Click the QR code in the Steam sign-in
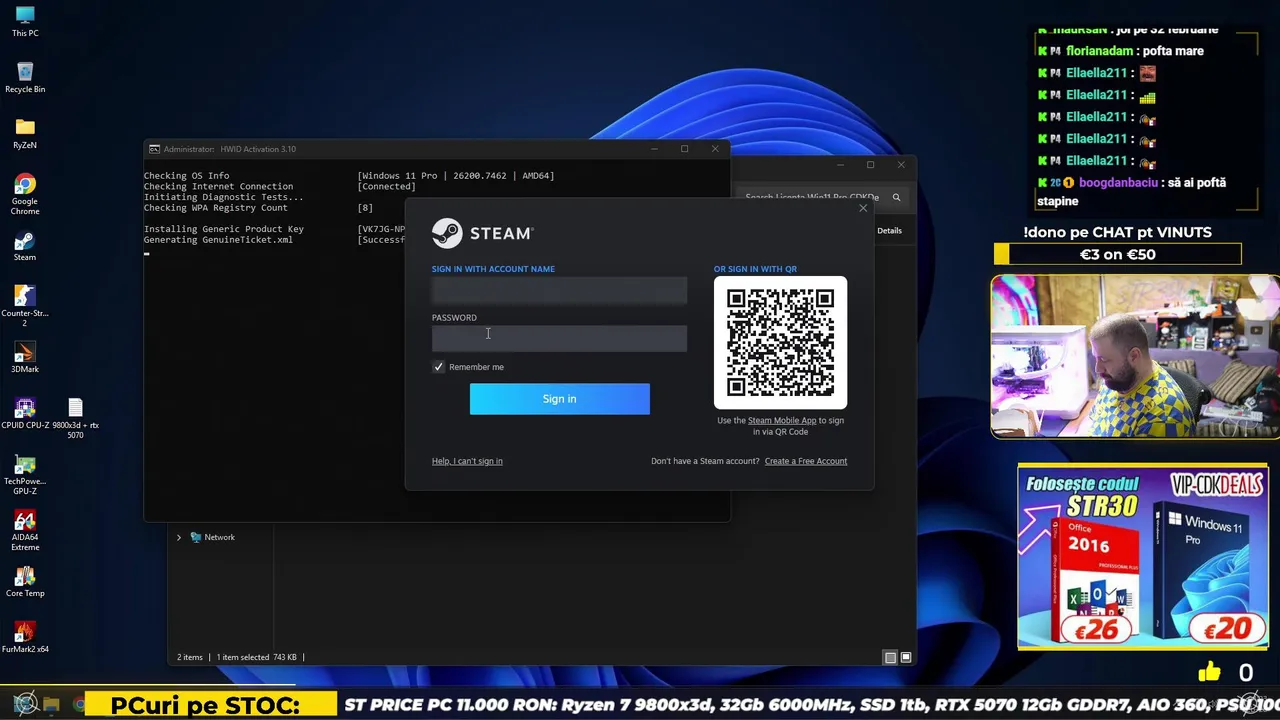 click(x=780, y=342)
